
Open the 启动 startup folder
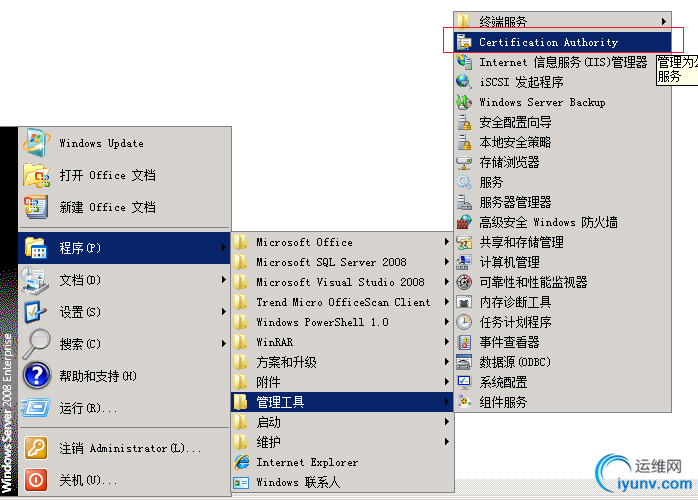pyautogui.click(x=342, y=422)
